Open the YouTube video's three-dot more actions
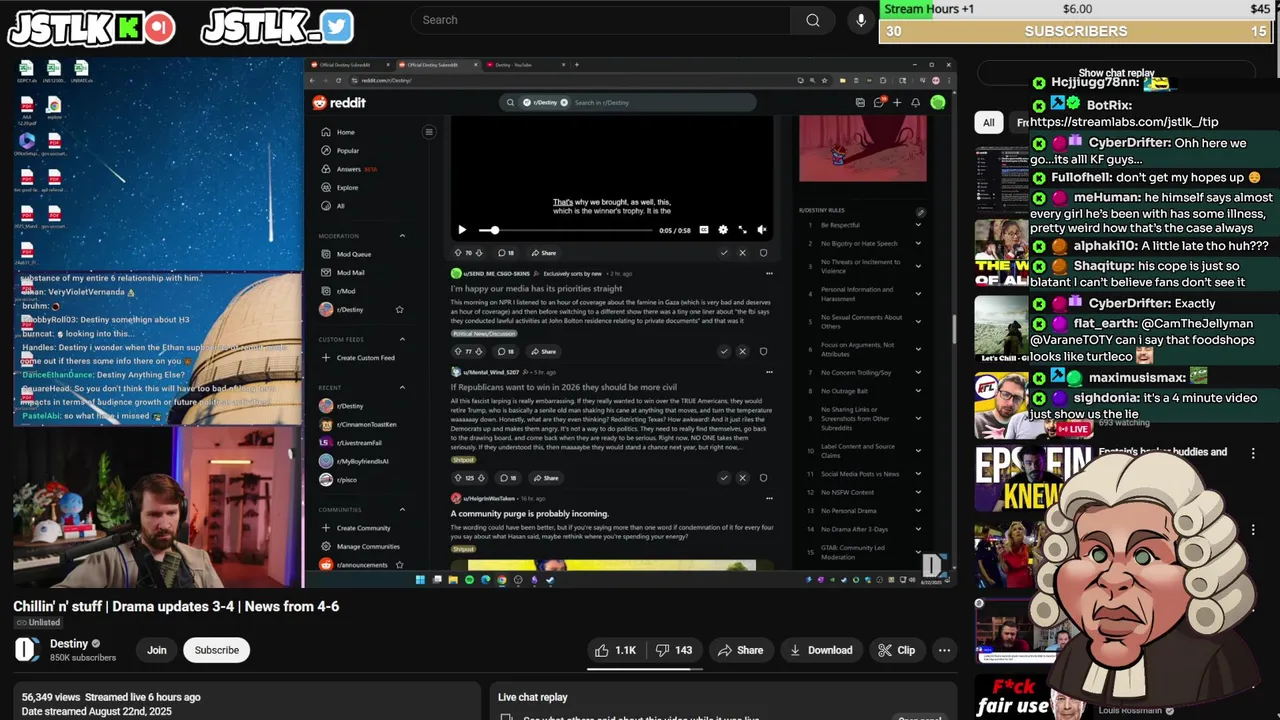The width and height of the screenshot is (1280, 720). click(944, 650)
